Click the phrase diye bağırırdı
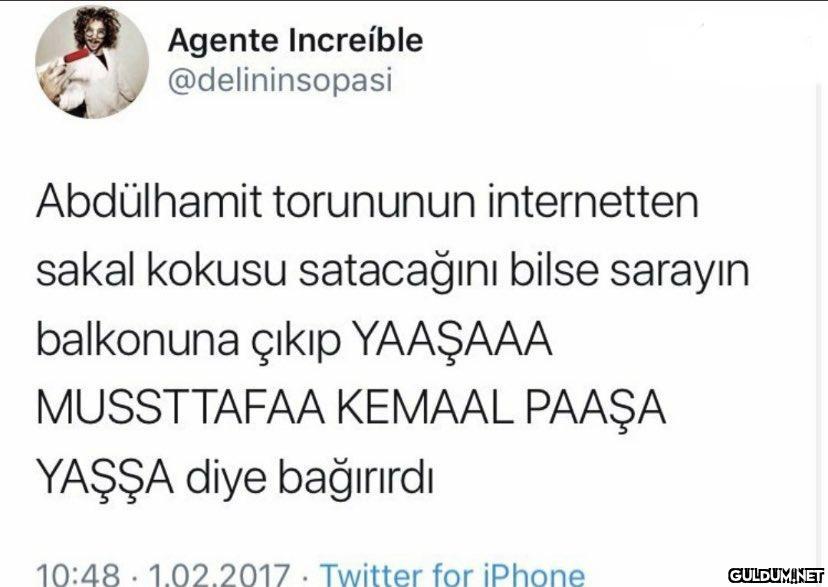Screen dimensions: 828x587 point(310,480)
